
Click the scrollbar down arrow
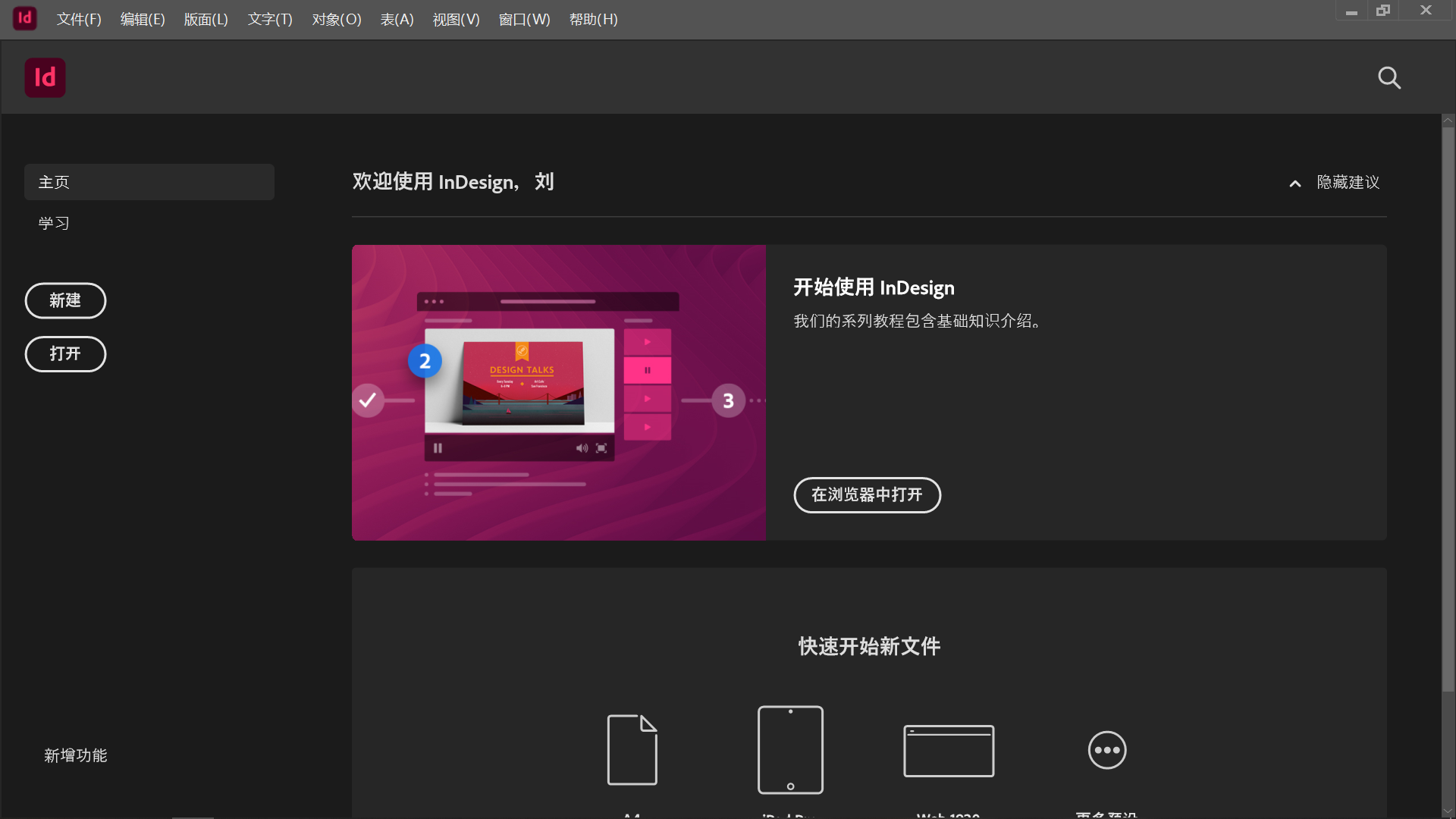click(x=1448, y=811)
